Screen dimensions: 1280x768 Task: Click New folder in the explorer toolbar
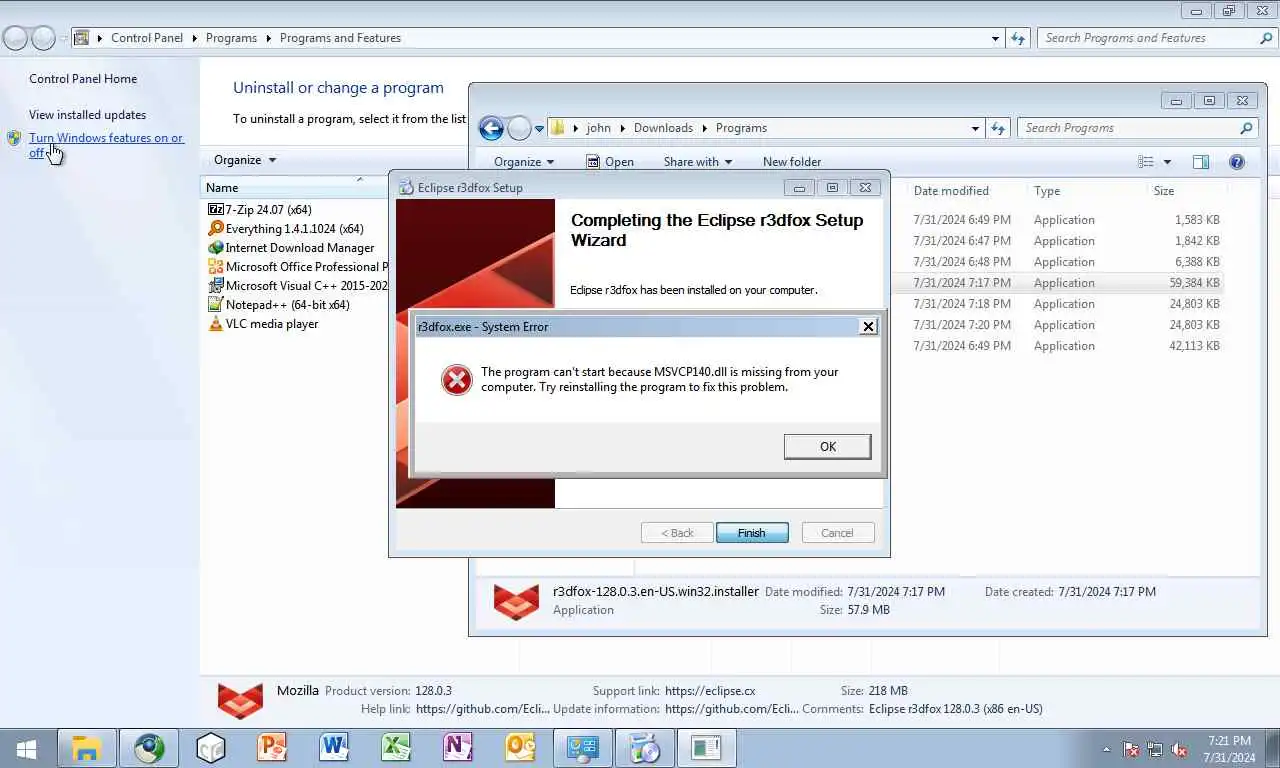point(792,162)
